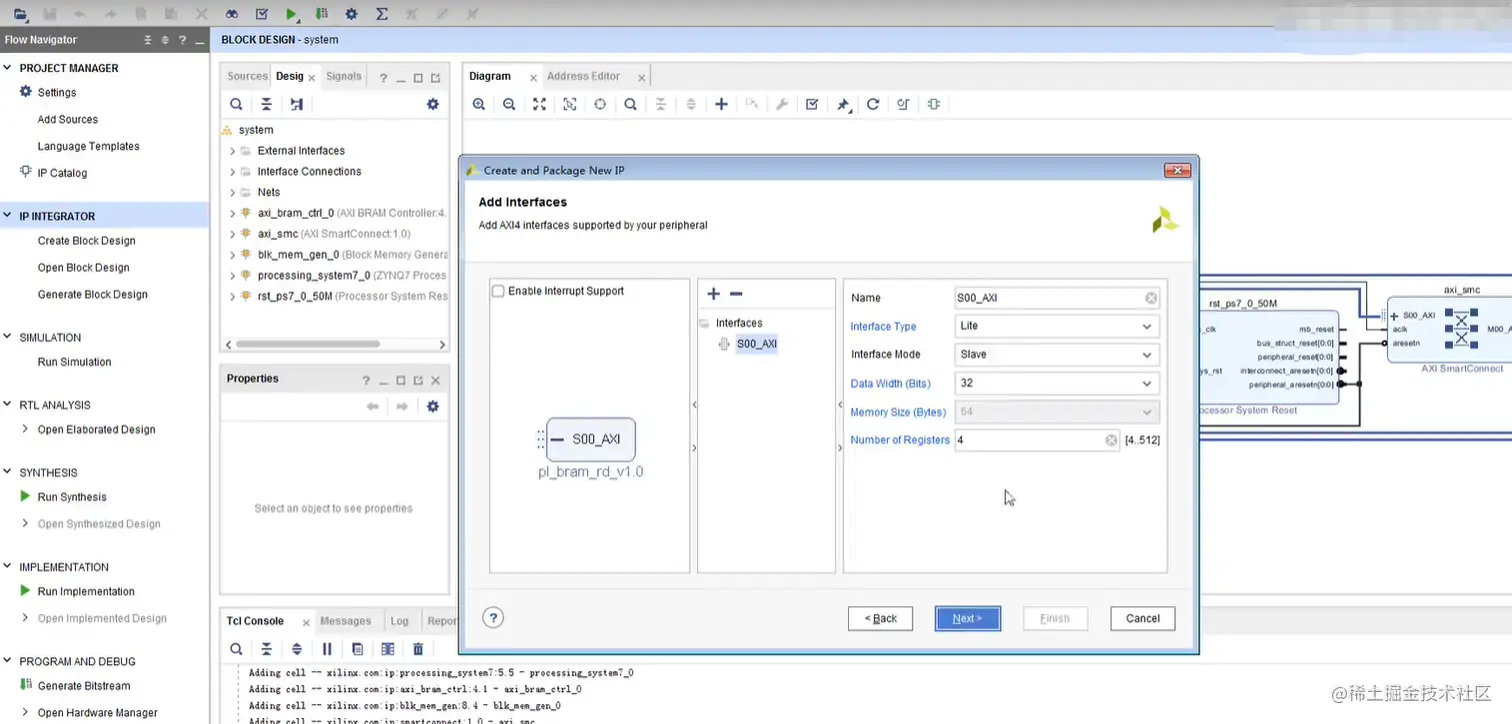The width and height of the screenshot is (1512, 724).
Task: Open IP Catalog in Flow Navigator
Action: (x=62, y=173)
